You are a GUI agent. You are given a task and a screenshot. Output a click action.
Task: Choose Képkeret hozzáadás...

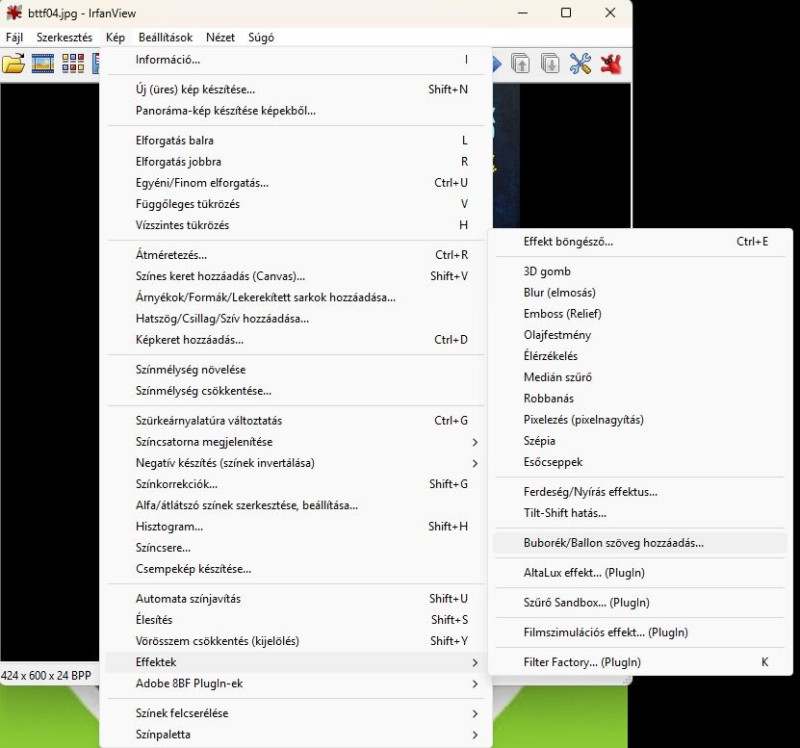[x=296, y=340]
